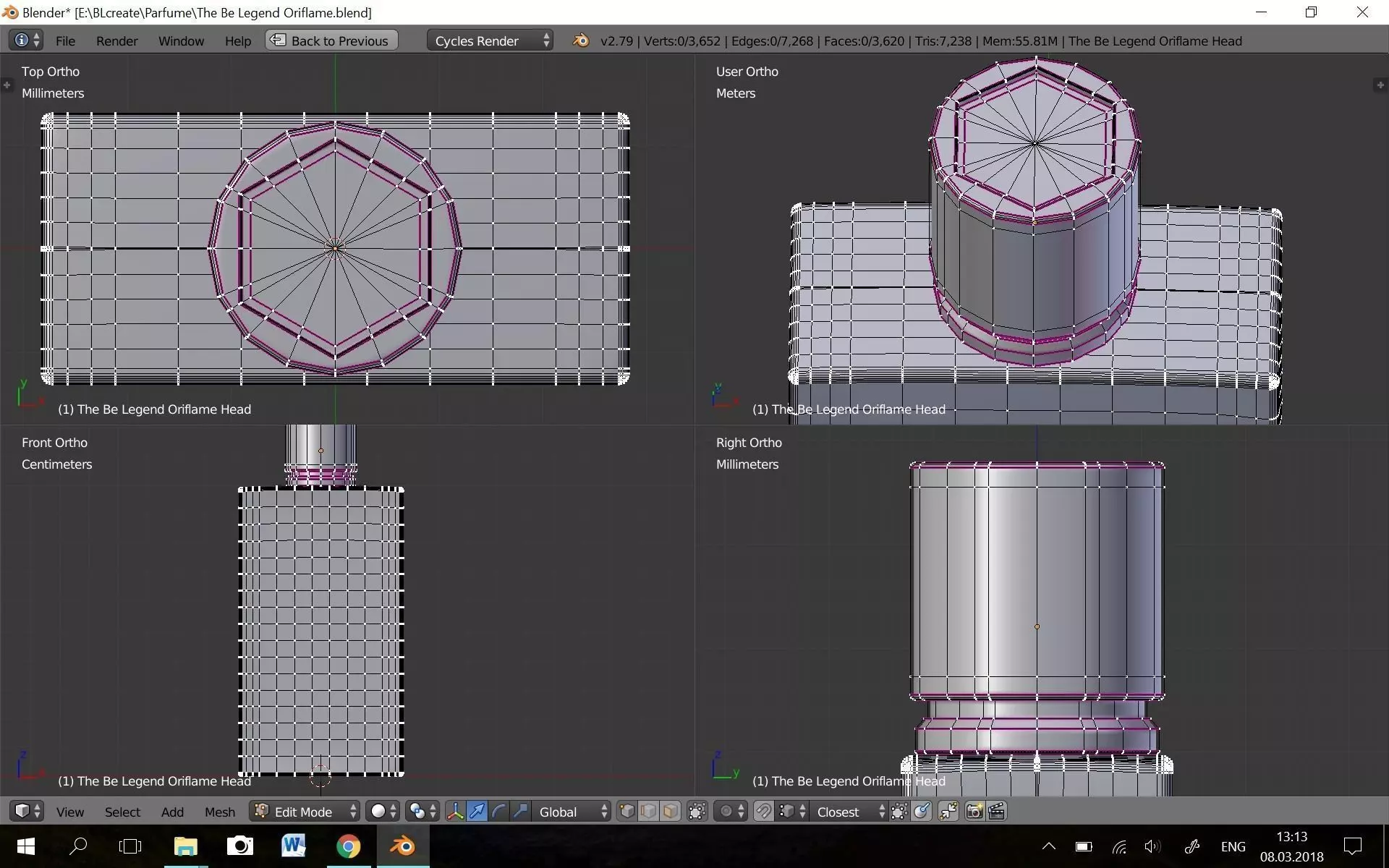Open the Wi-Fi network flyout
The height and width of the screenshot is (868, 1389).
coord(1119,846)
